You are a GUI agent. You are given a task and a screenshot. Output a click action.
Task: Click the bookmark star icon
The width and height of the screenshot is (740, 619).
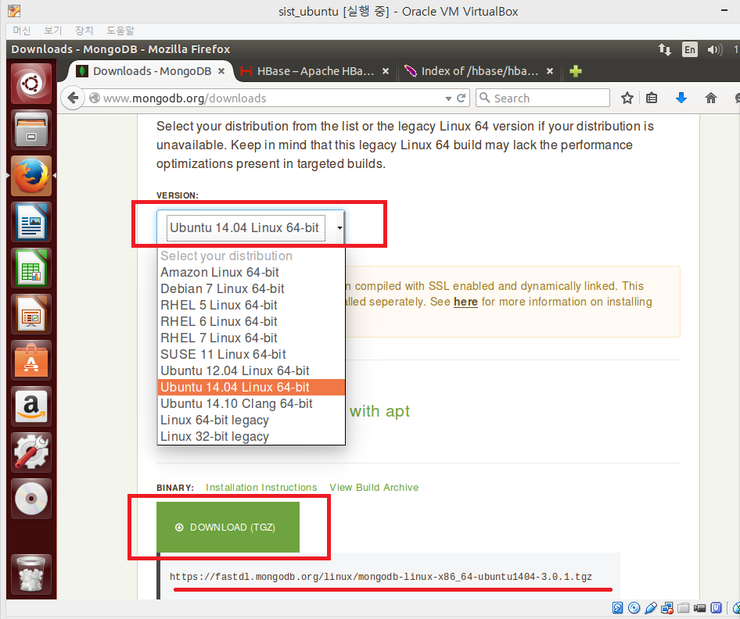[x=627, y=98]
